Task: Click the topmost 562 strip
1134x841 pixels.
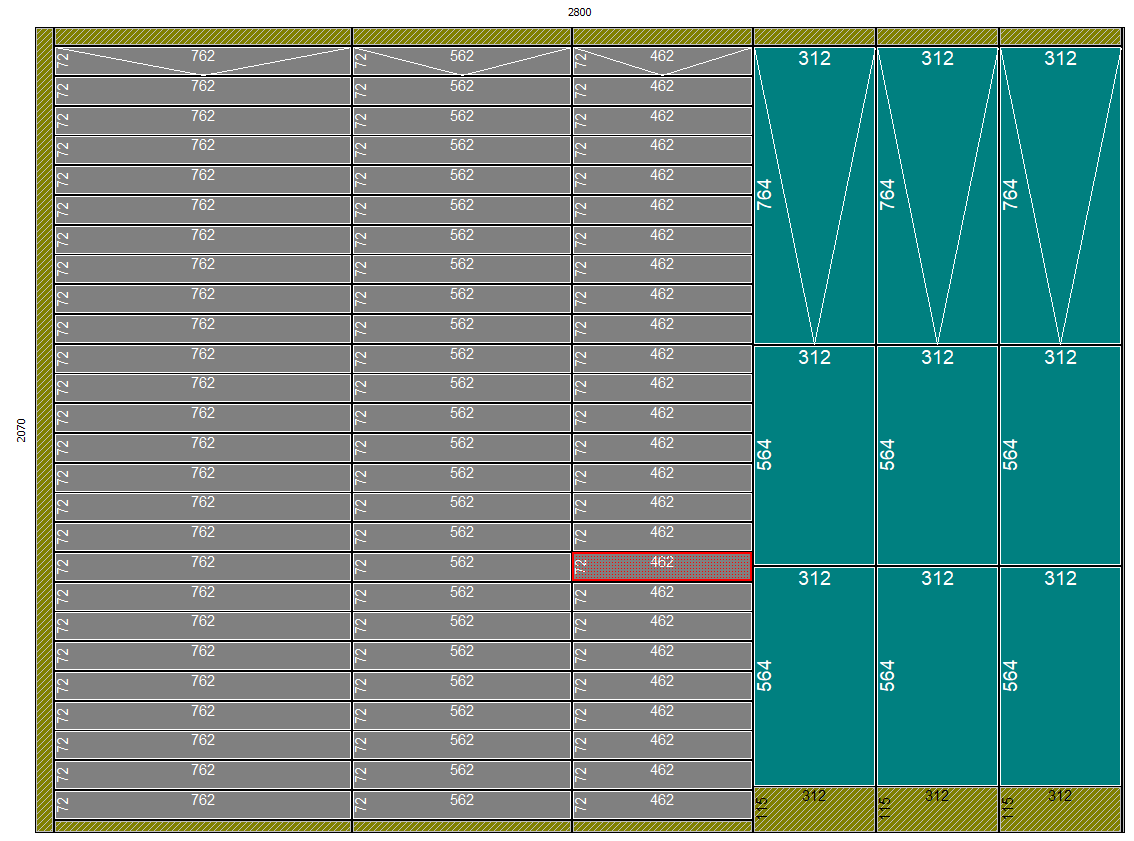Action: [461, 61]
